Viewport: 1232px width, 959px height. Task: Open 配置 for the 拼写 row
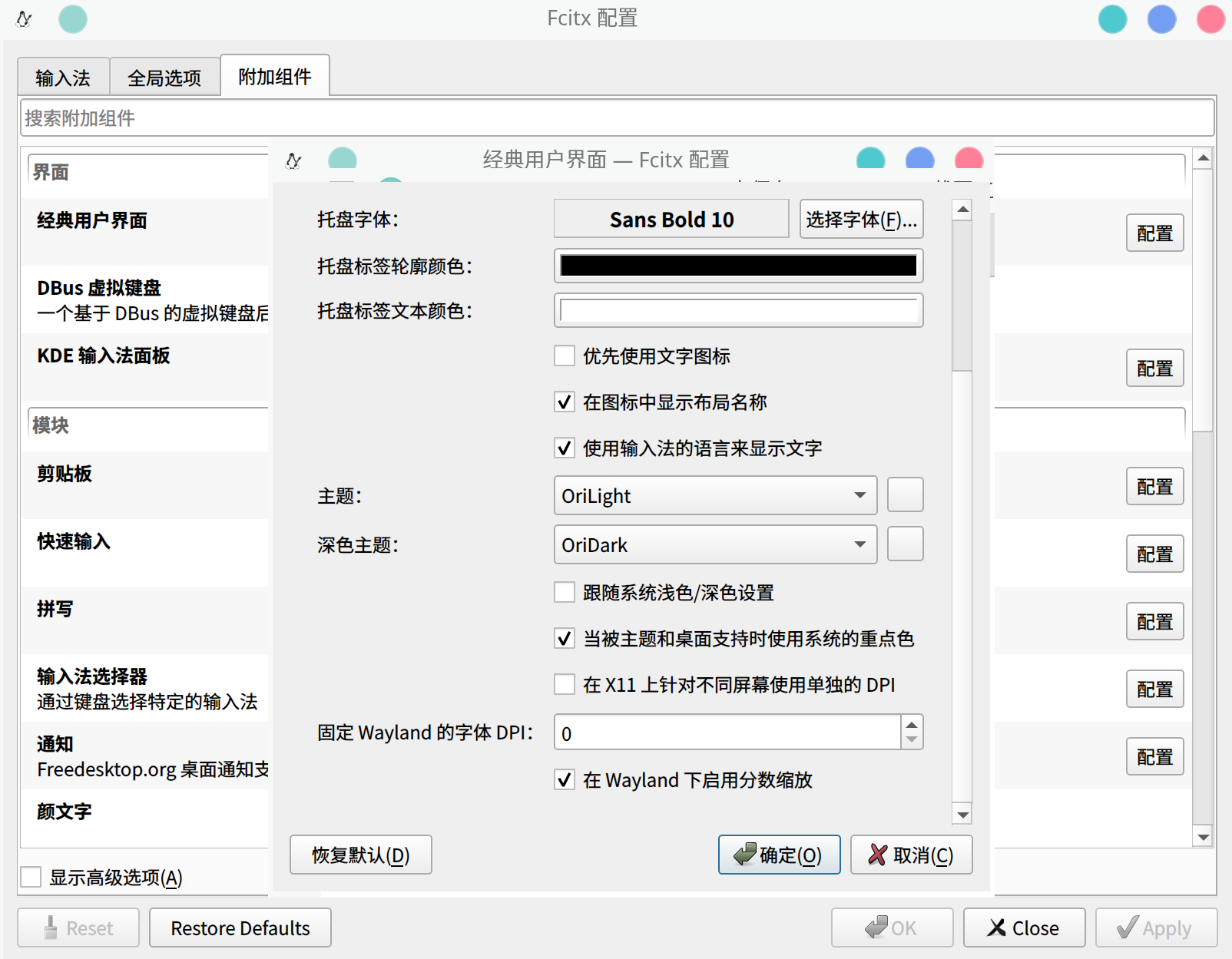coord(1155,621)
